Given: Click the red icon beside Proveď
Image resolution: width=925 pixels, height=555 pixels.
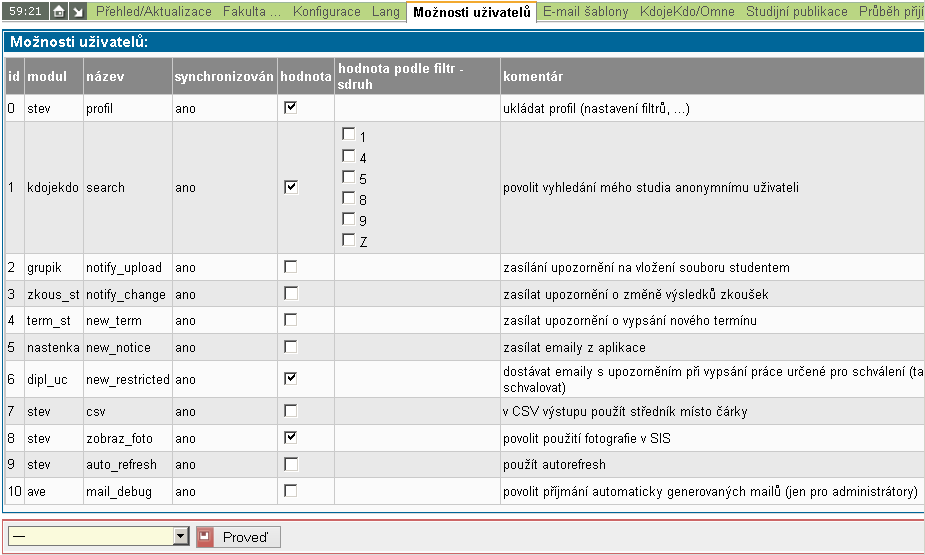Looking at the screenshot, I should tap(205, 537).
